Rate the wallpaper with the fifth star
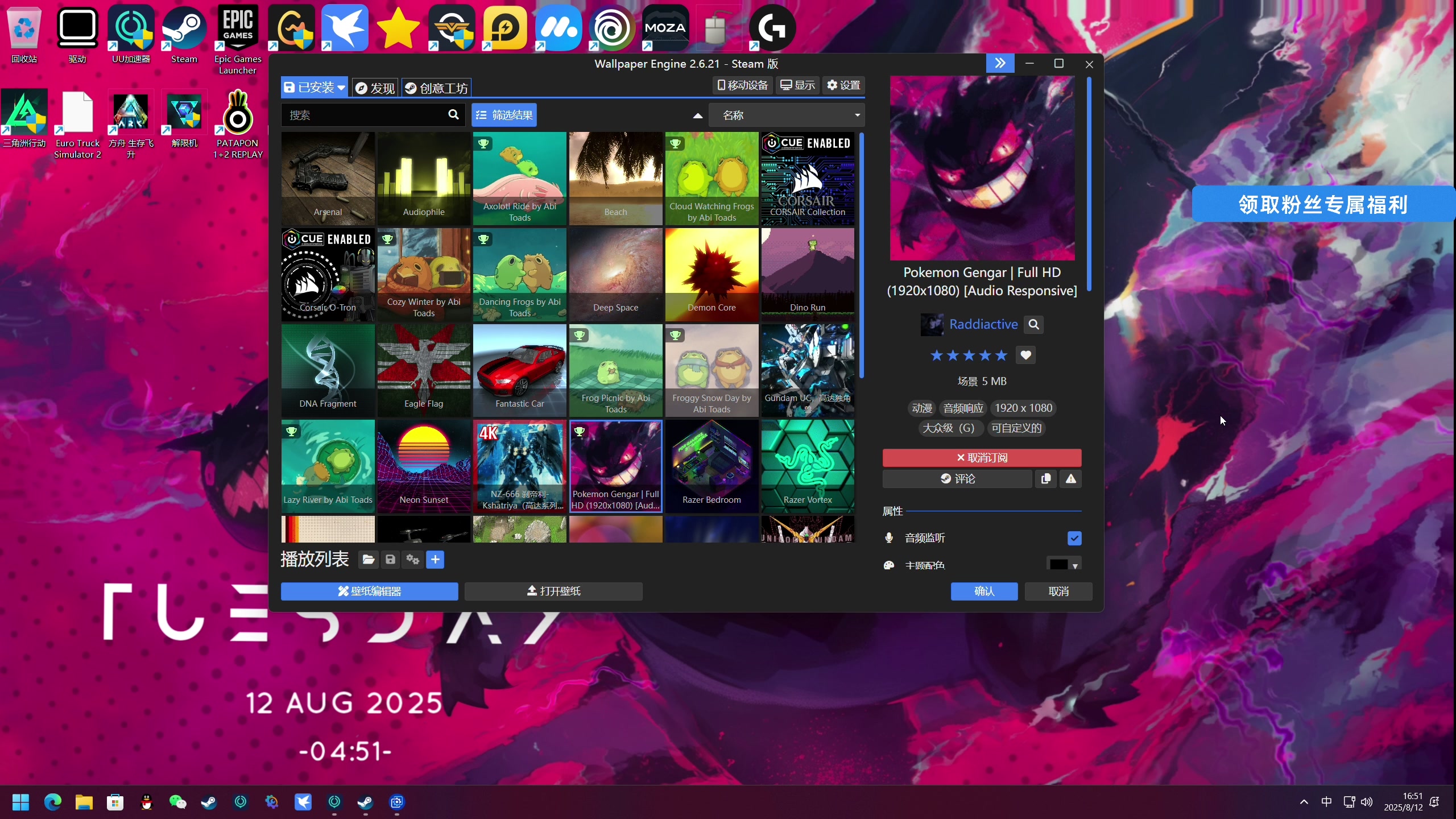The image size is (1456, 819). tap(1001, 355)
